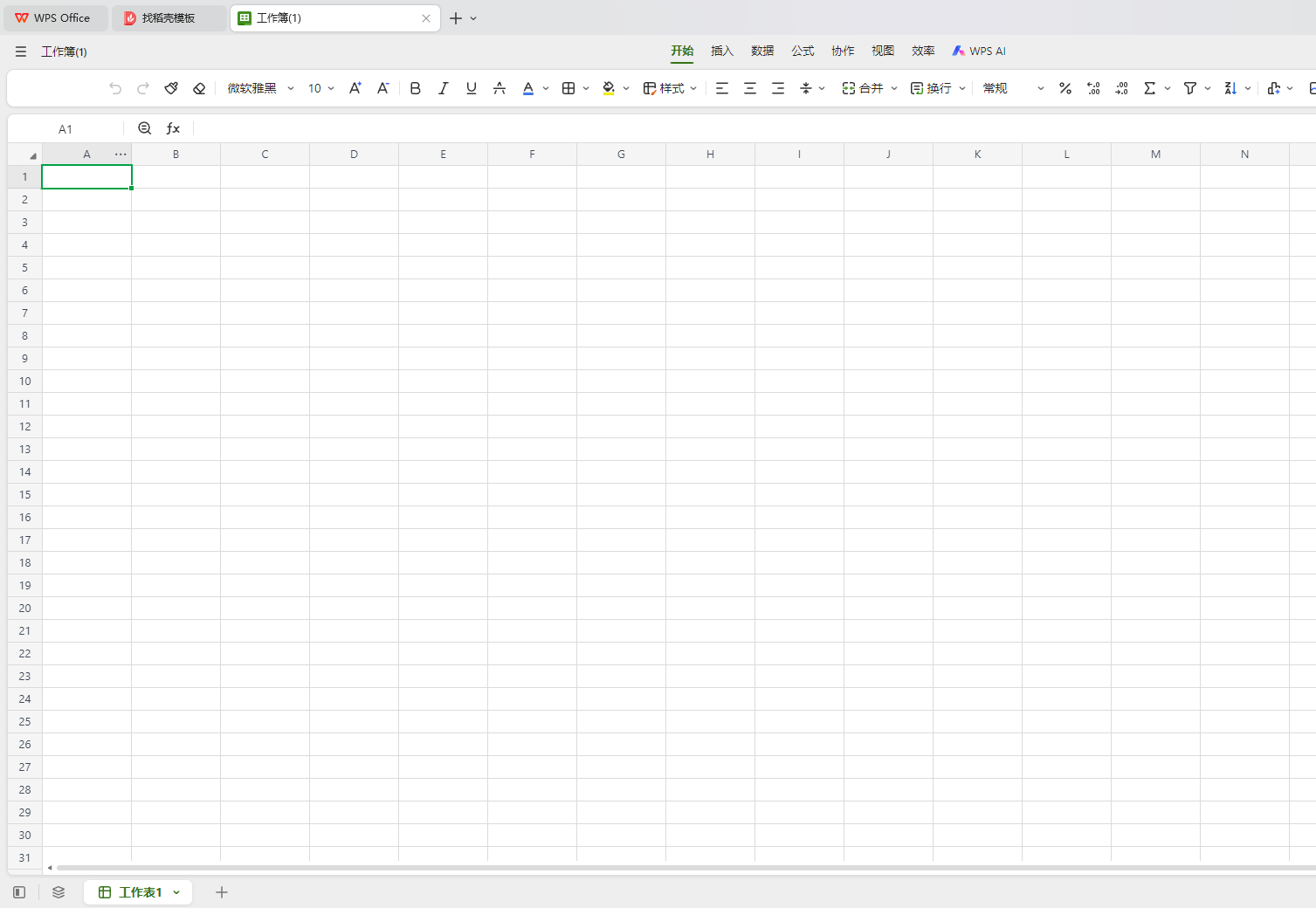Toggle bold formatting

[x=415, y=88]
